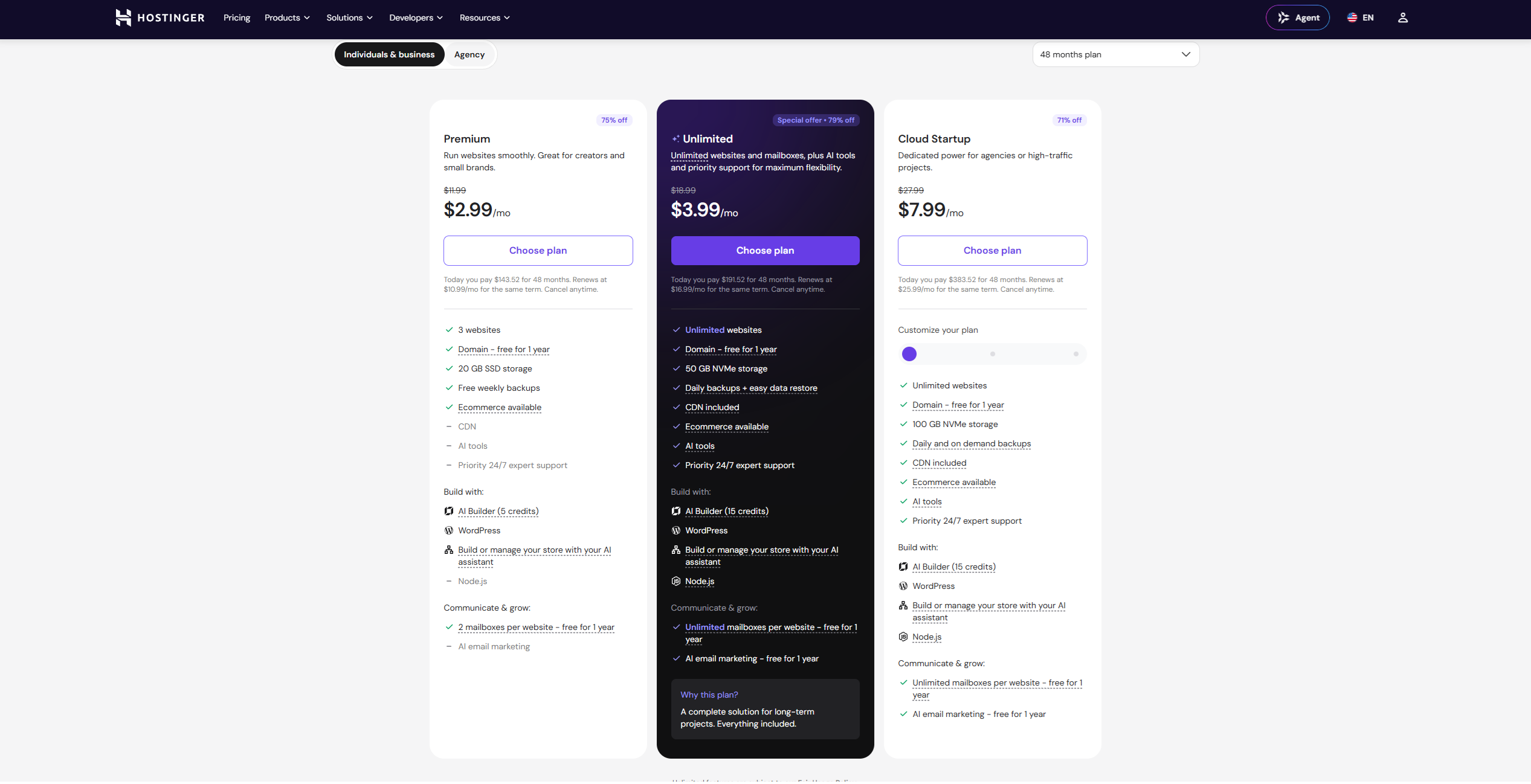Click Daily and on demand backups

click(x=972, y=443)
